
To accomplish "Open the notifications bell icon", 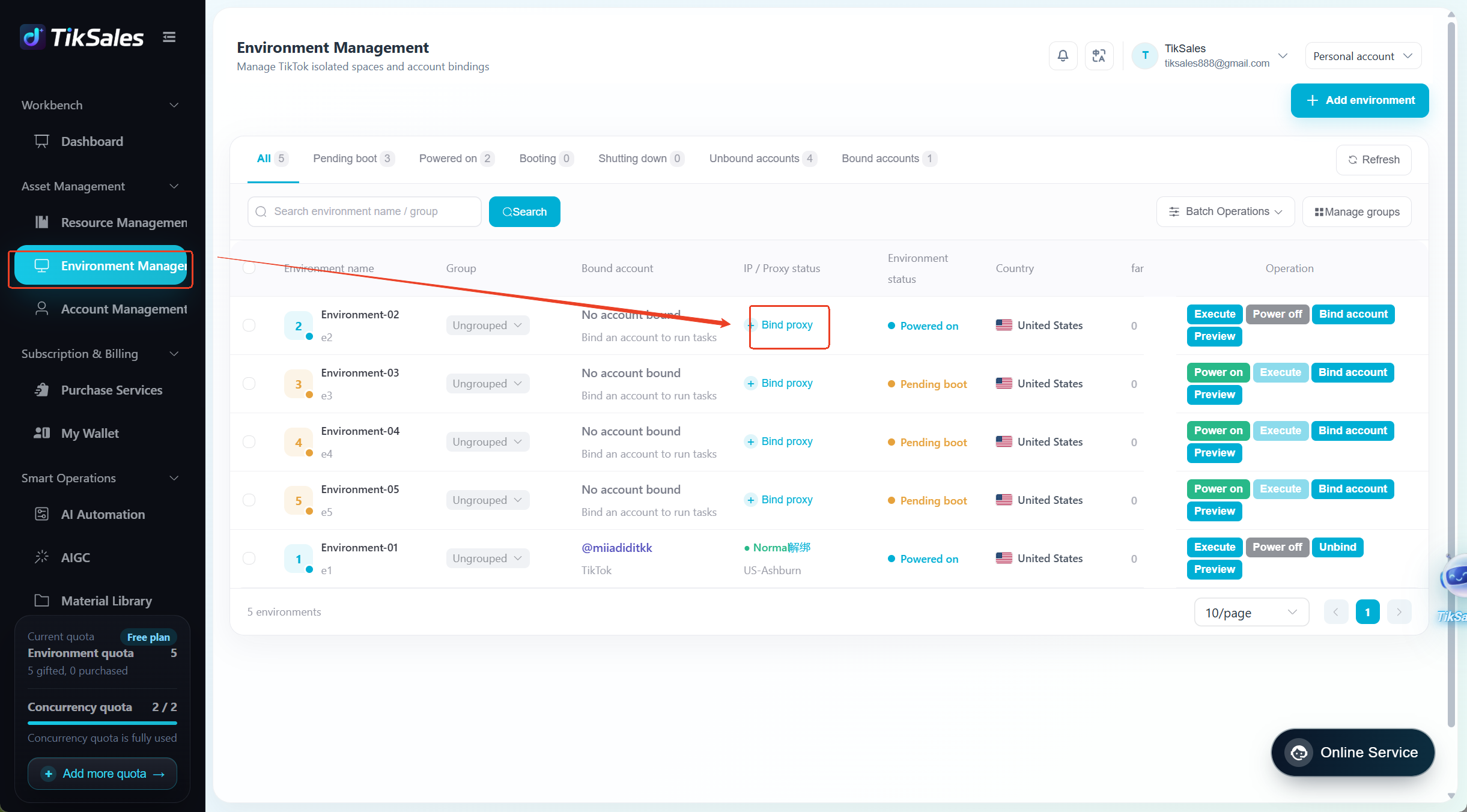I will [x=1063, y=56].
